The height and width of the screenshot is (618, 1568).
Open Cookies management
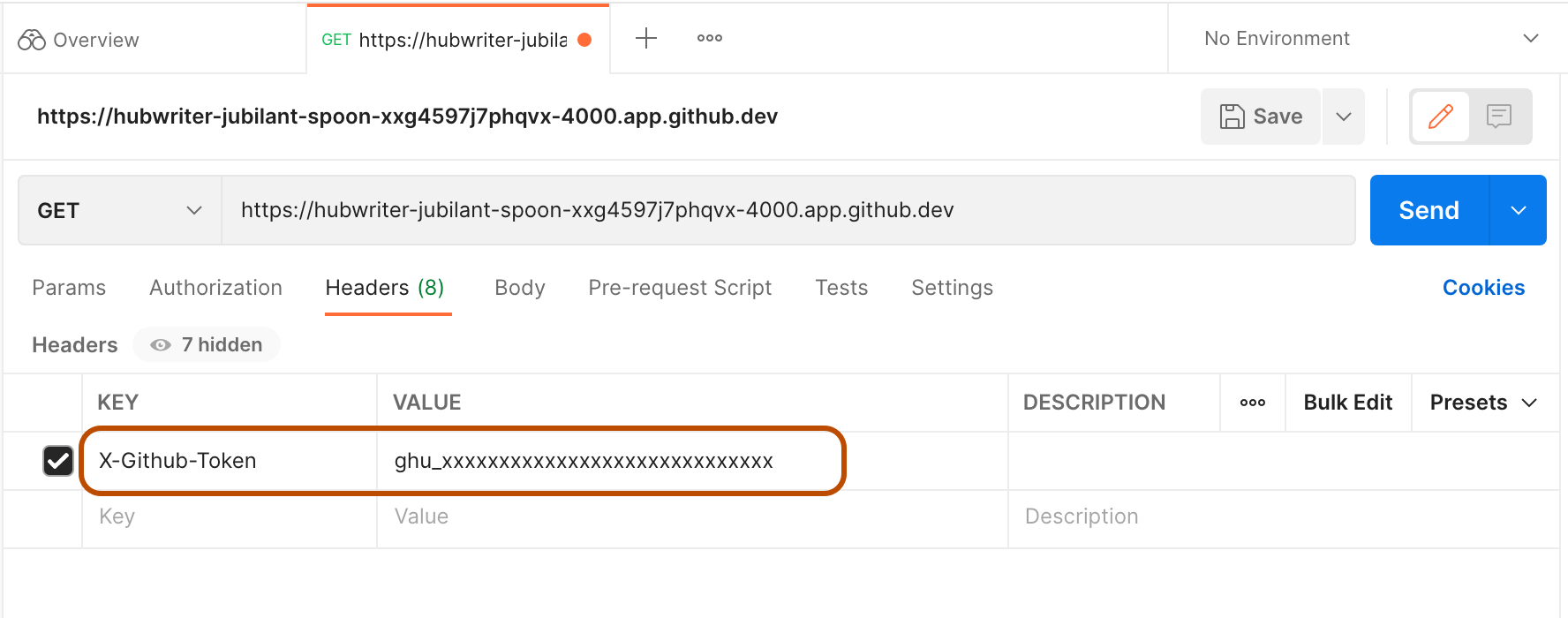tap(1483, 287)
